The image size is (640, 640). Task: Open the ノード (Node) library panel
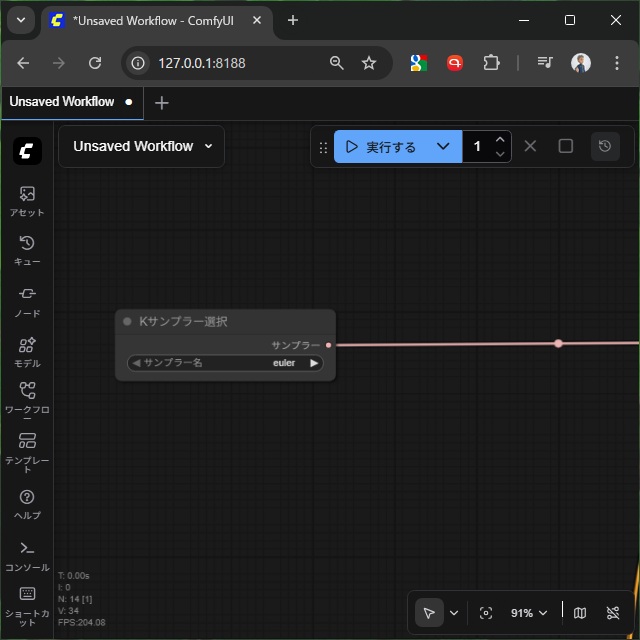27,301
